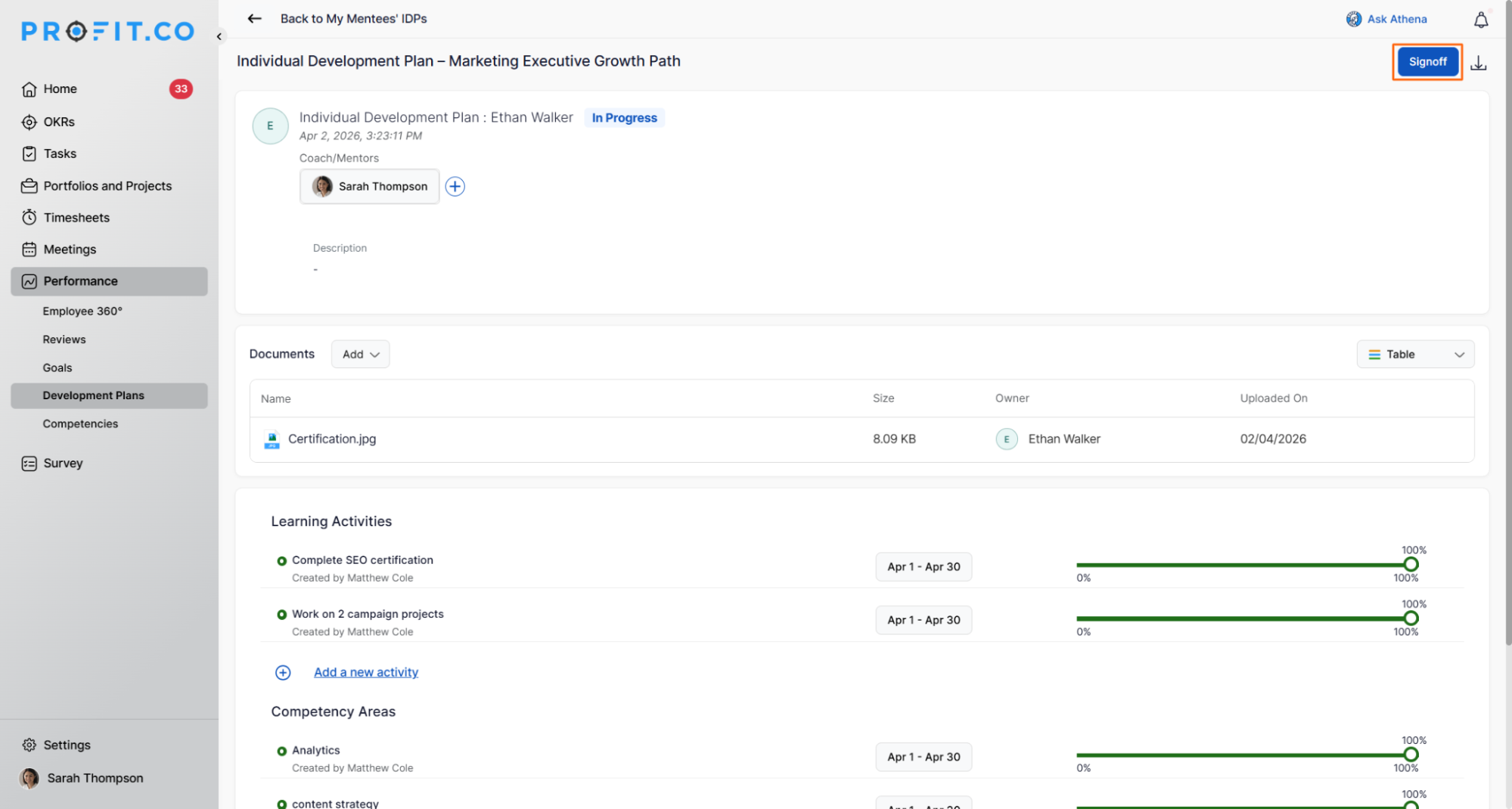Open the Timesheets section
Screen dimensions: 1512x809
coord(76,218)
